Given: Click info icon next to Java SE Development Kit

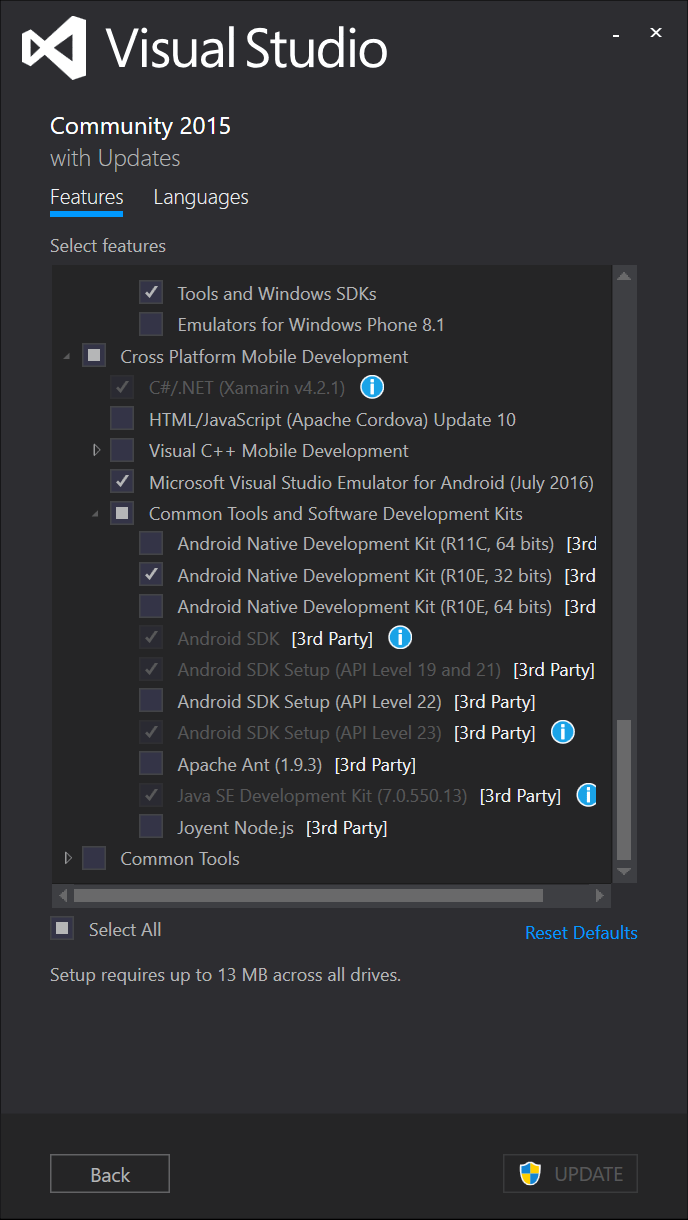Looking at the screenshot, I should pos(588,795).
